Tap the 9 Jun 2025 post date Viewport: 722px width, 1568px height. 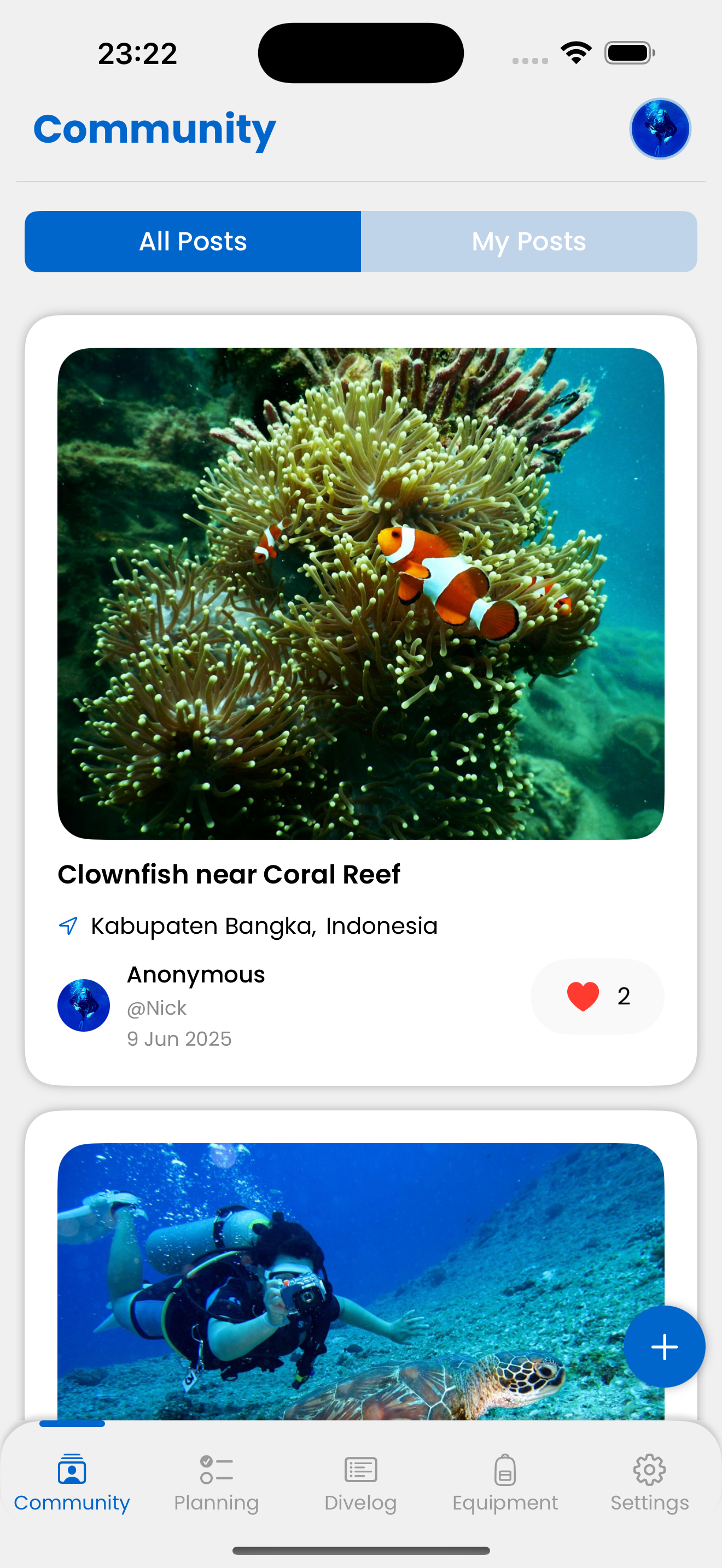point(179,1038)
